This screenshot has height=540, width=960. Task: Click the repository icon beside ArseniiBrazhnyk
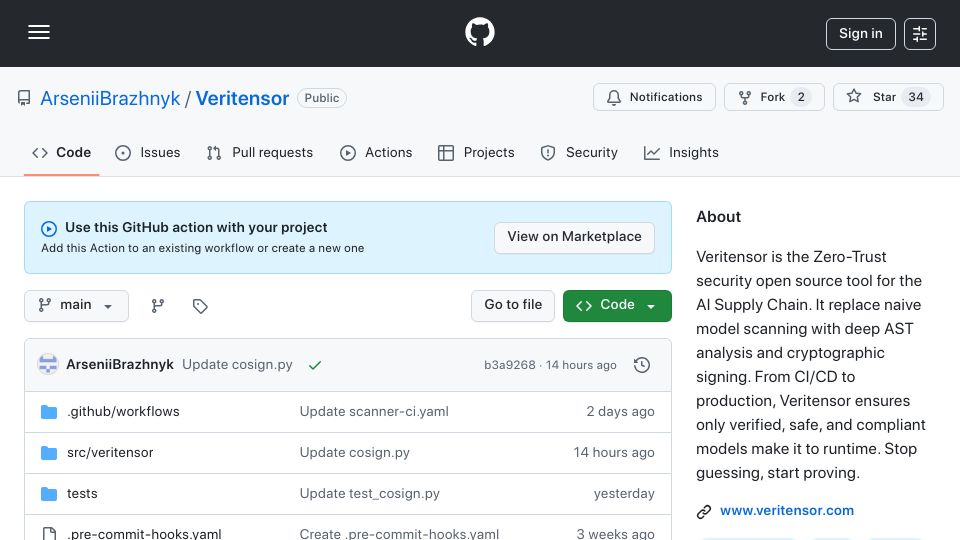pyautogui.click(x=24, y=98)
